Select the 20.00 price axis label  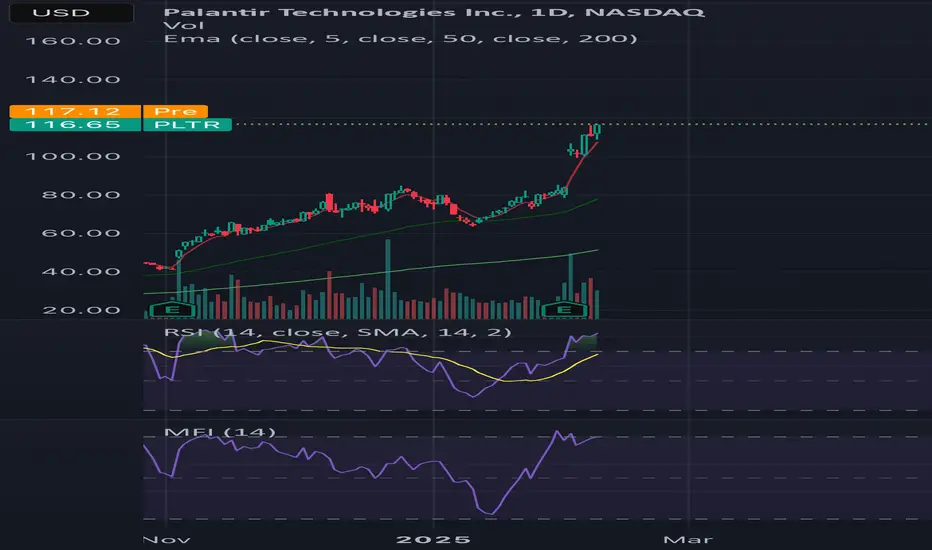pos(81,310)
